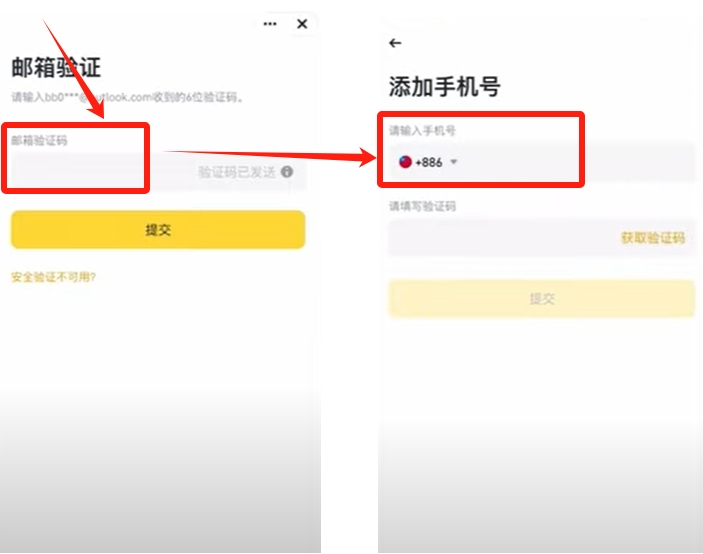Close the 邮箱验证 page with X
The image size is (703, 554).
(302, 24)
